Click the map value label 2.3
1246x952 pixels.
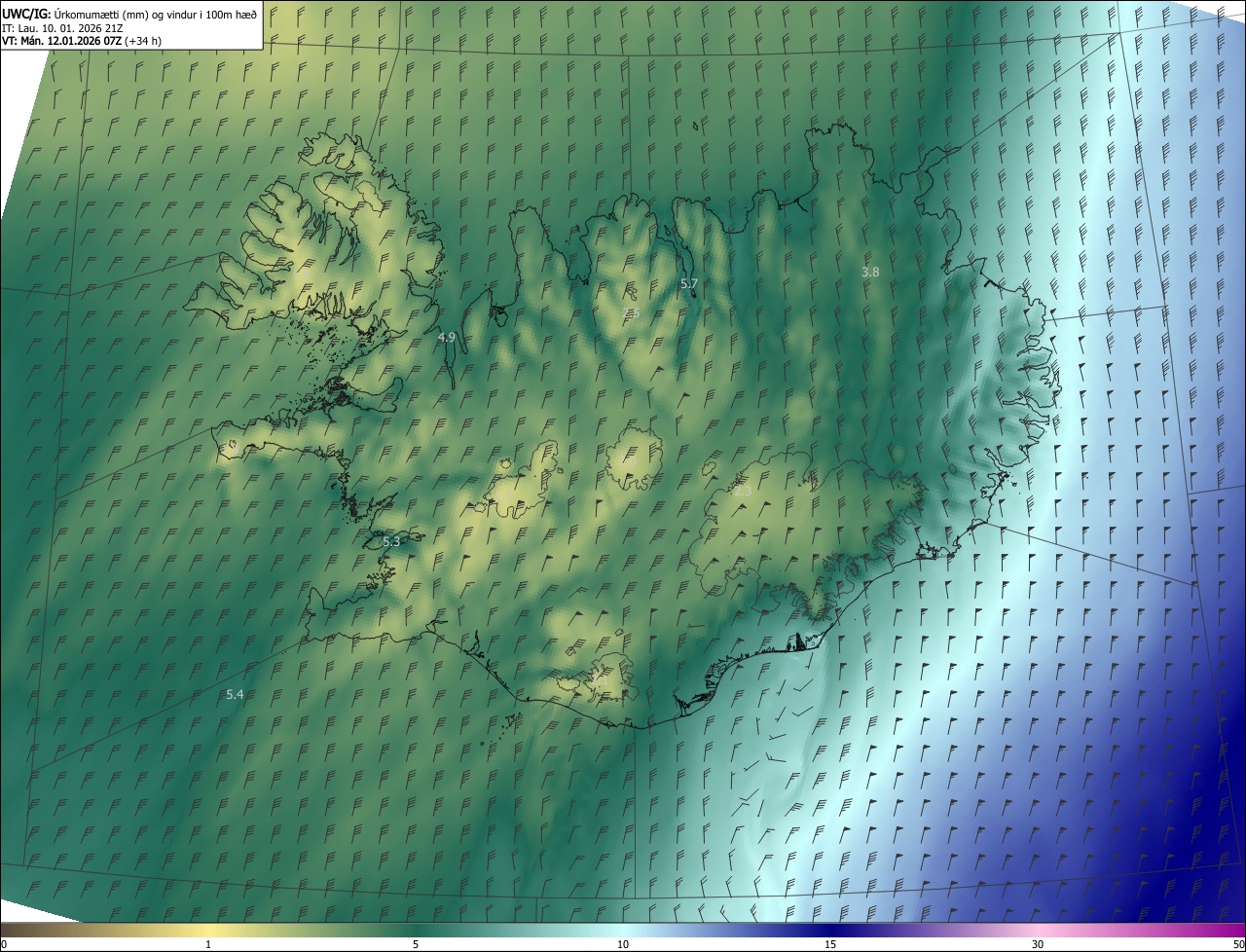coord(743,492)
